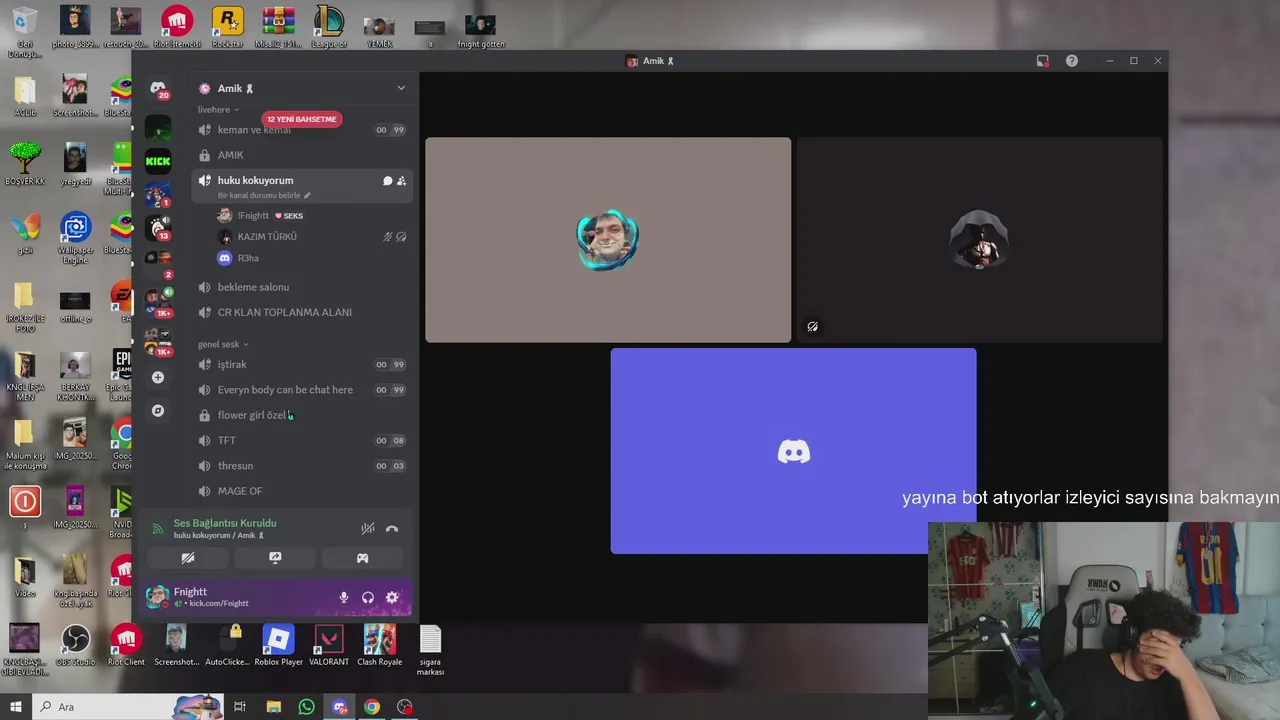Open OBS Studio desktop shortcut
The image size is (1280, 720).
(x=75, y=645)
